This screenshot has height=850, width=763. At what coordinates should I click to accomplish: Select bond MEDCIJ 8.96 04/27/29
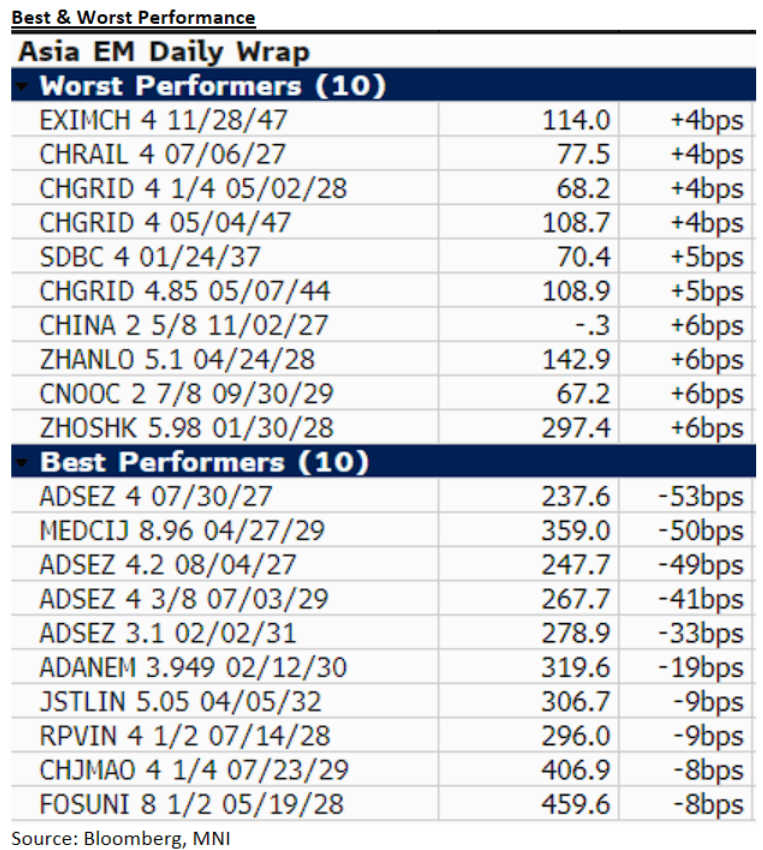(182, 530)
